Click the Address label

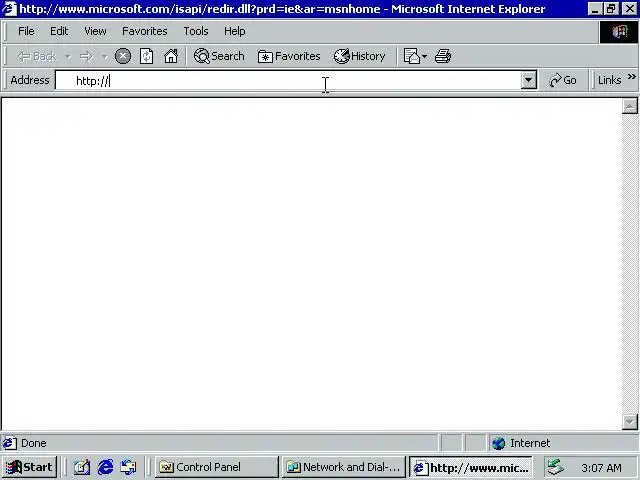30,80
